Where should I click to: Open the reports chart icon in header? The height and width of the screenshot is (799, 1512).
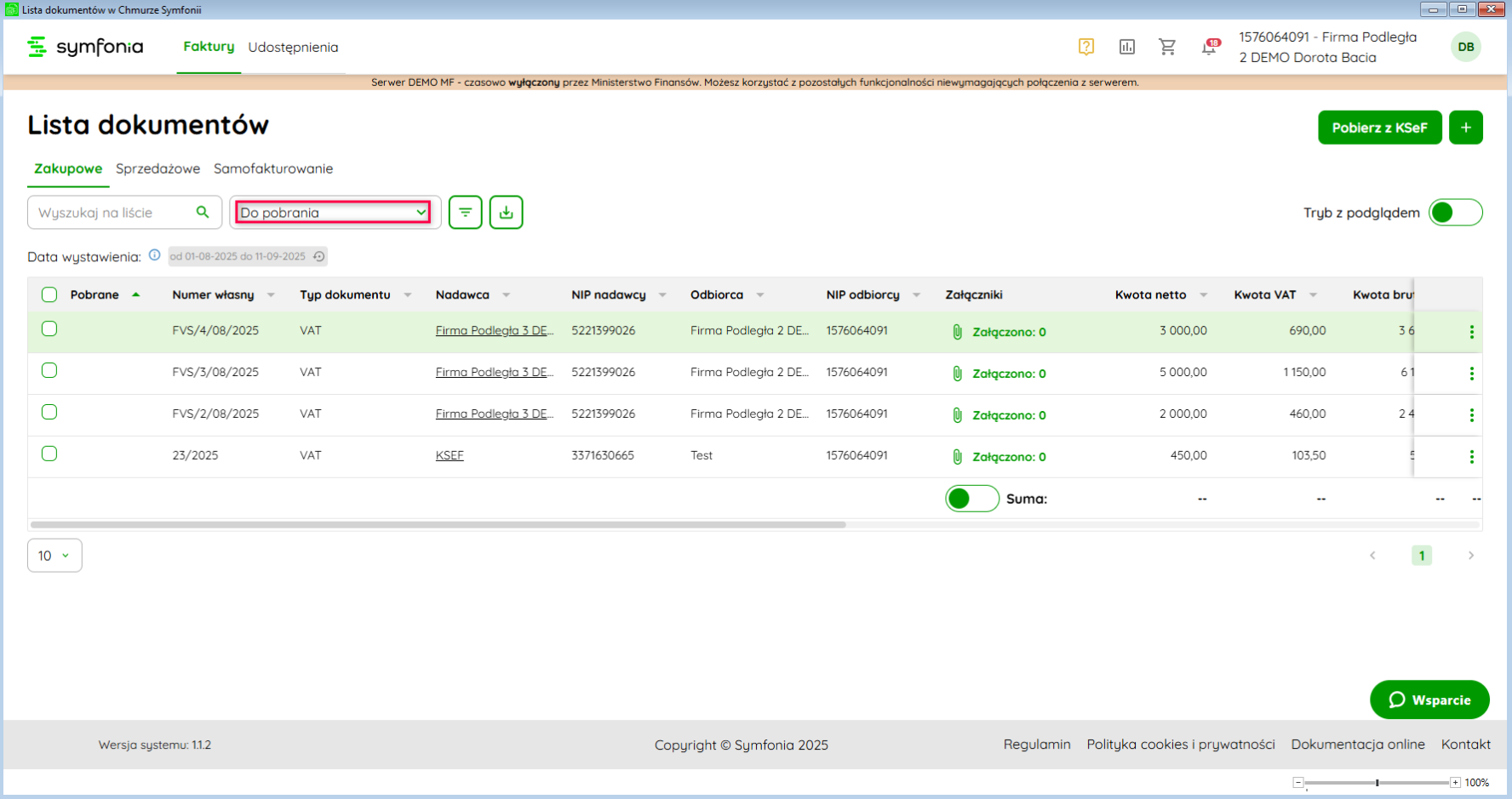click(x=1126, y=47)
